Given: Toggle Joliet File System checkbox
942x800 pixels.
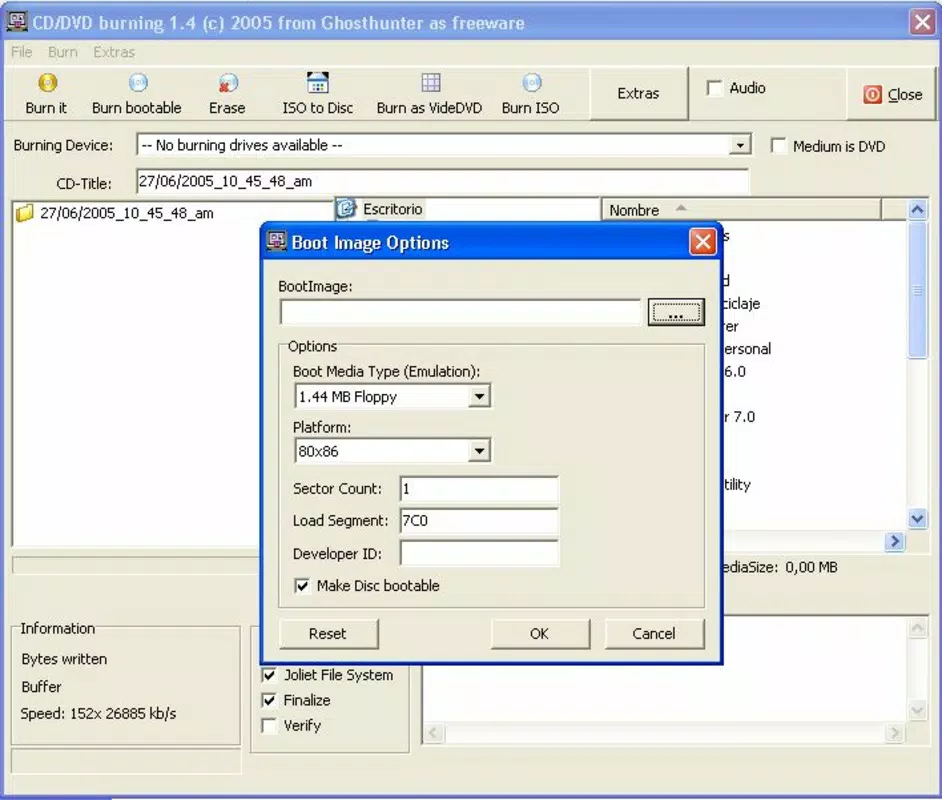Looking at the screenshot, I should [x=269, y=675].
